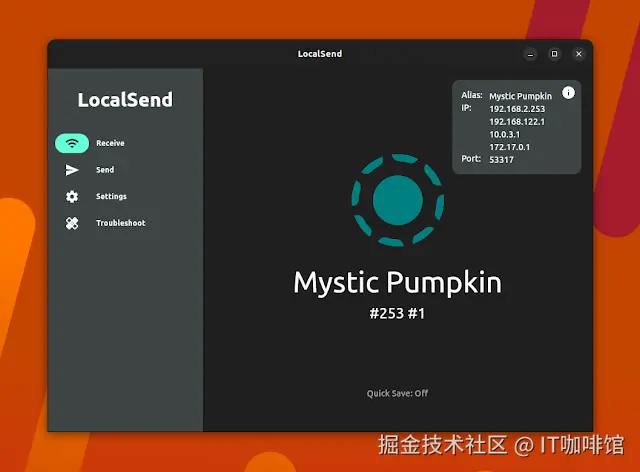Toggle the Quick Save: Off button

pyautogui.click(x=397, y=393)
